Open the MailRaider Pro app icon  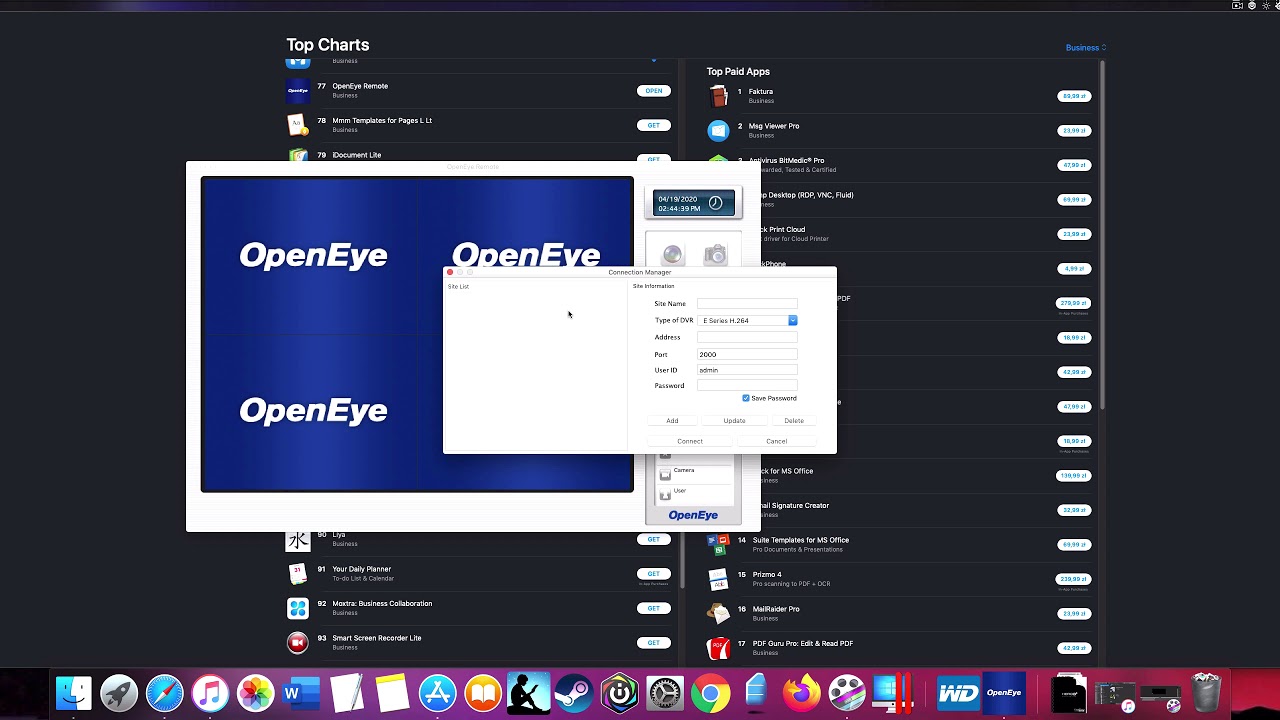(718, 613)
